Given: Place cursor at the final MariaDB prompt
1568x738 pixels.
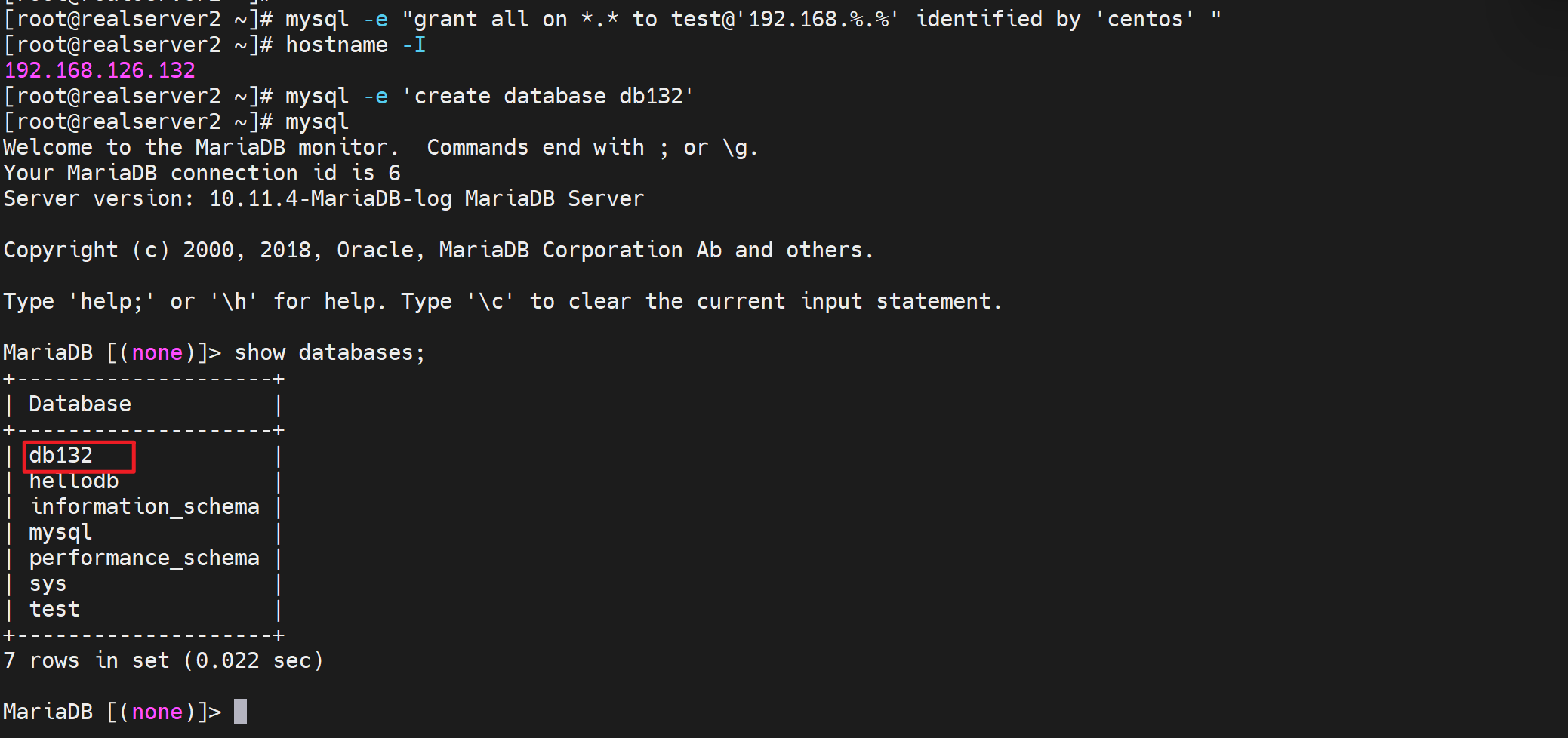Looking at the screenshot, I should (x=240, y=712).
